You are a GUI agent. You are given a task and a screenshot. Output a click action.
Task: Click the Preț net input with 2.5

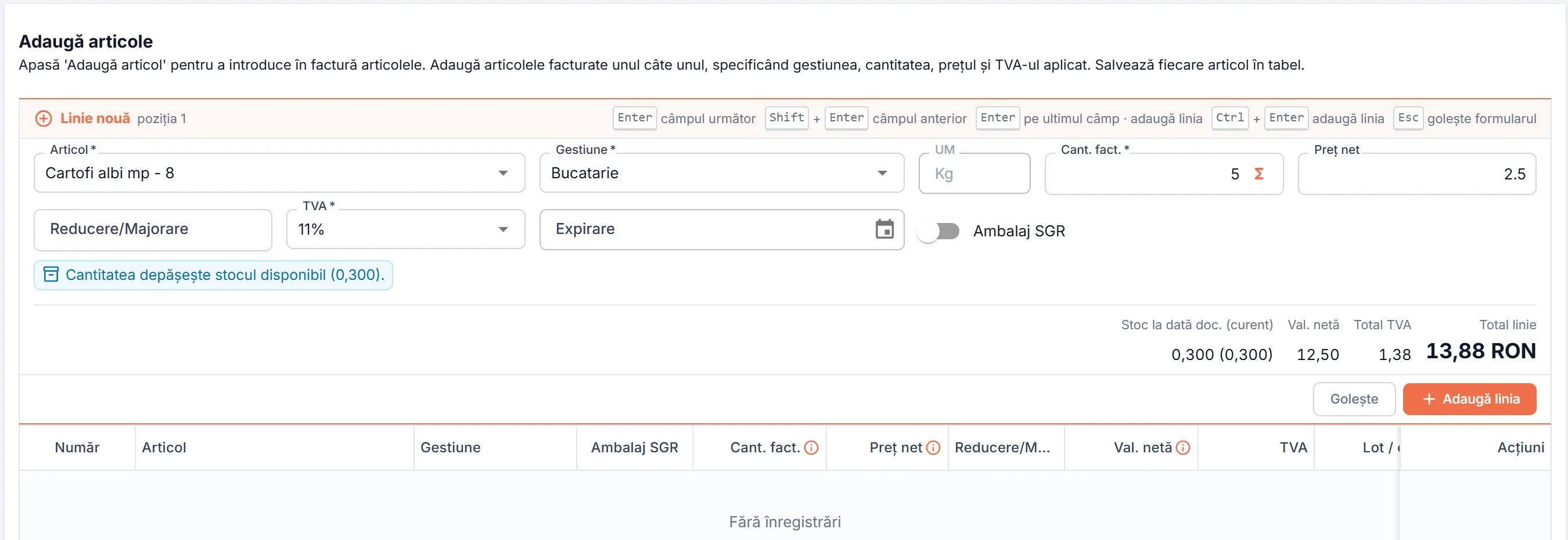click(x=1416, y=174)
